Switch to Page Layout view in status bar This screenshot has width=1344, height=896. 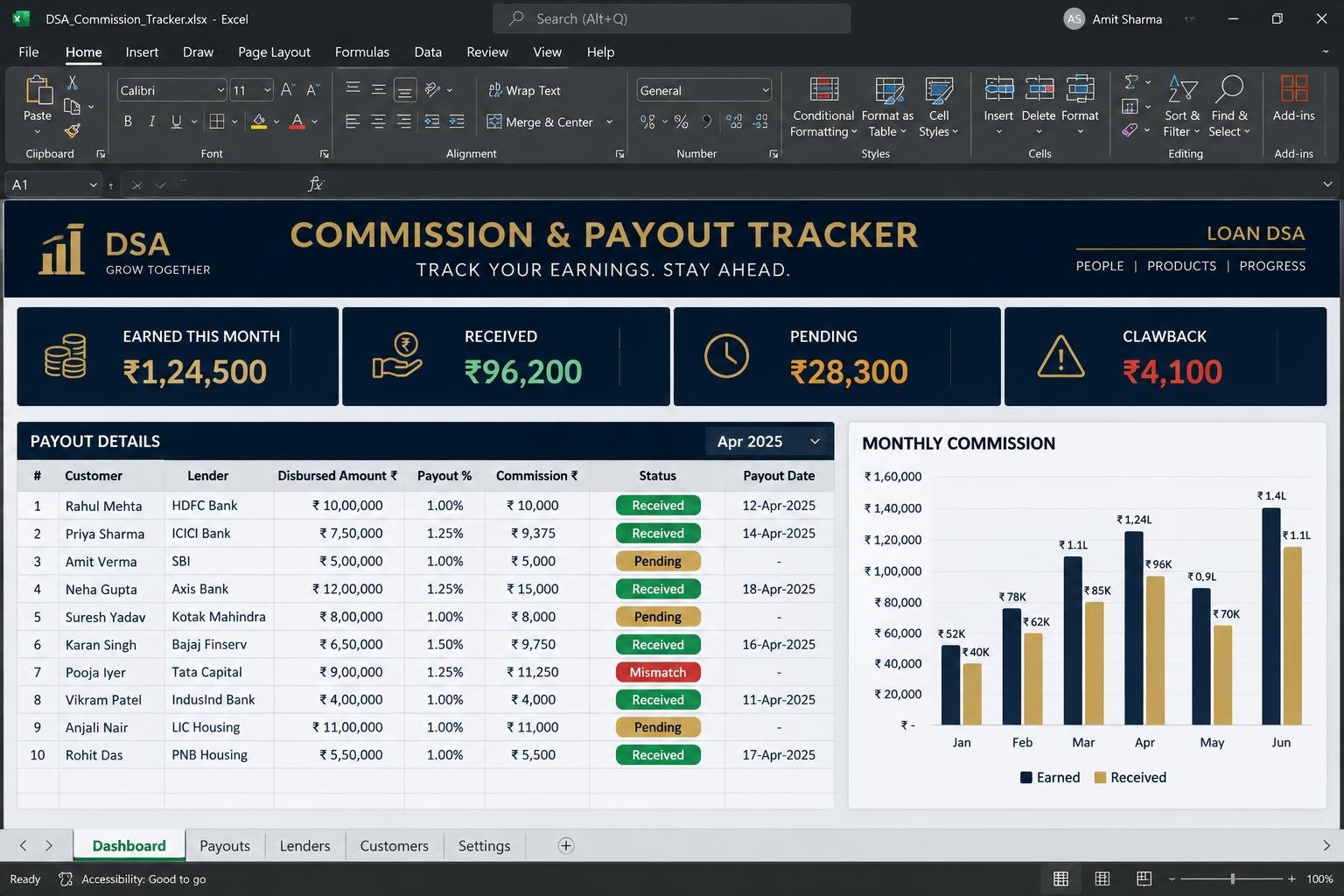(1102, 878)
